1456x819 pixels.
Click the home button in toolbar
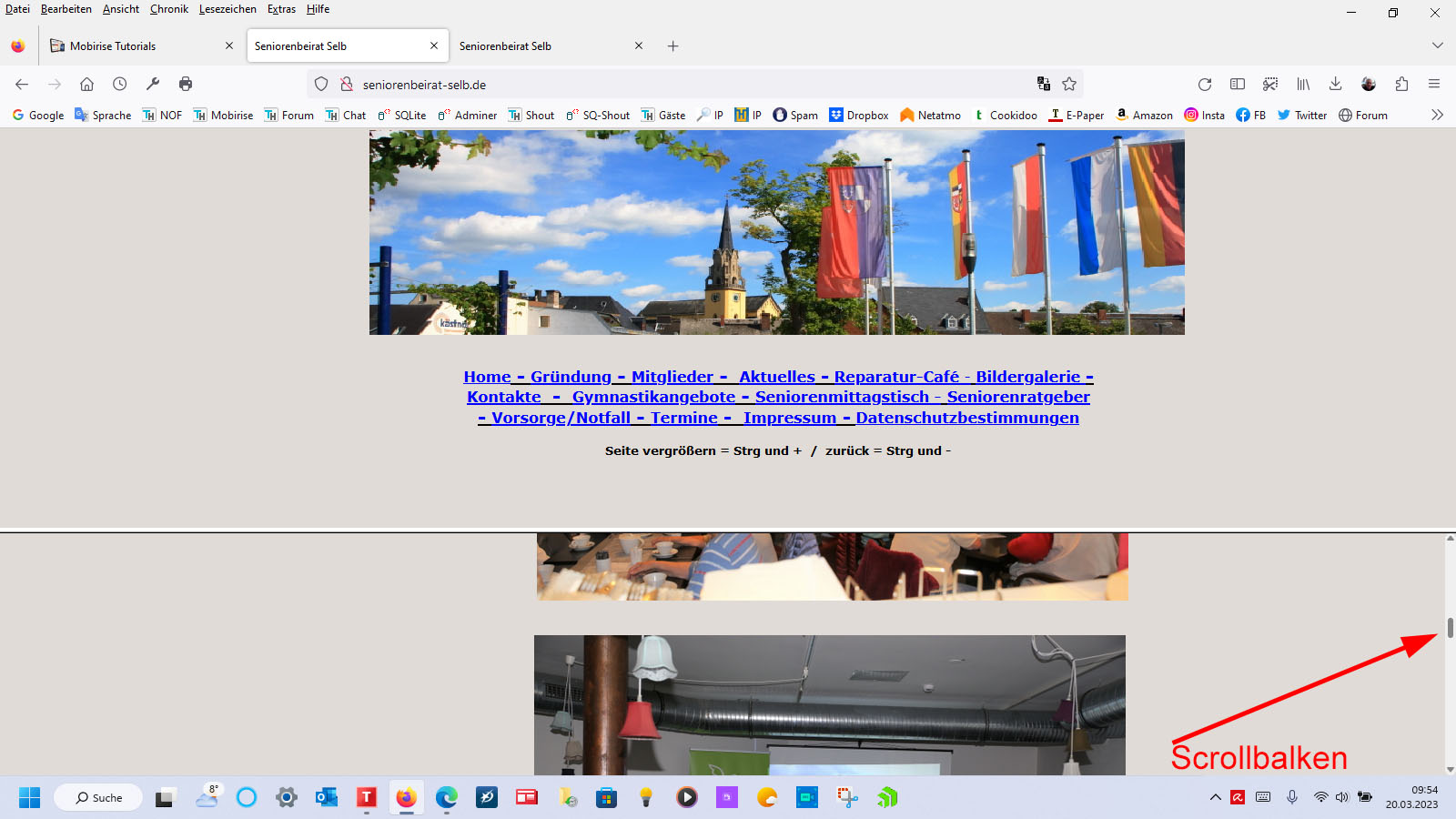tap(86, 85)
